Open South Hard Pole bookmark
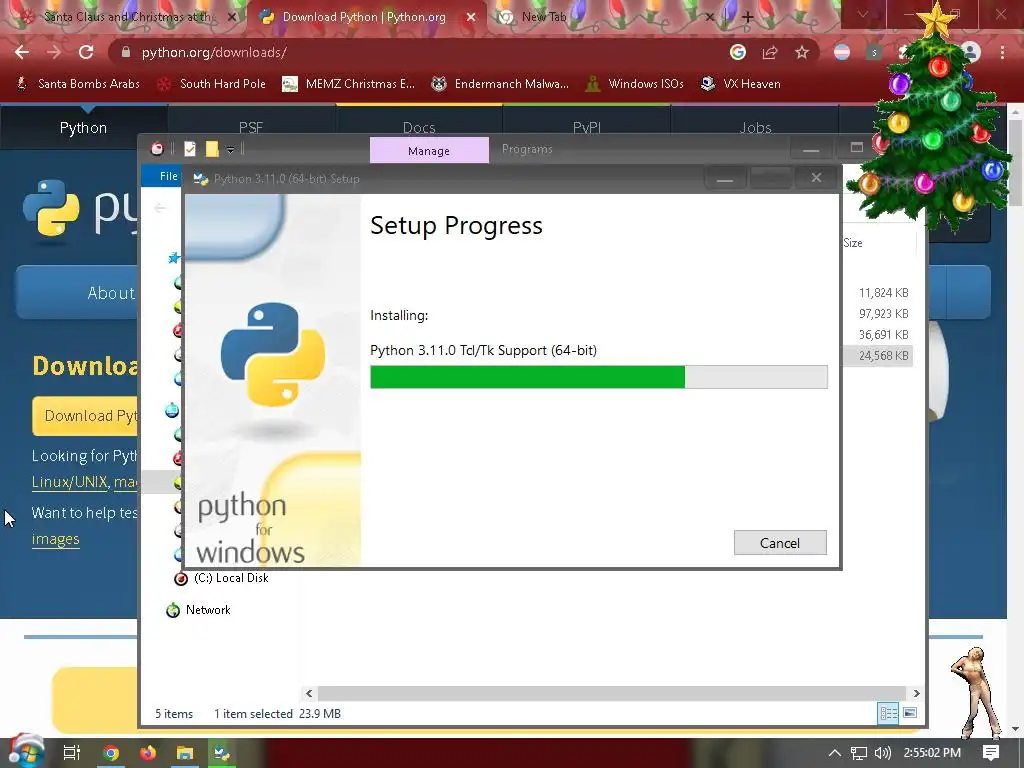The image size is (1024, 768). pyautogui.click(x=212, y=84)
